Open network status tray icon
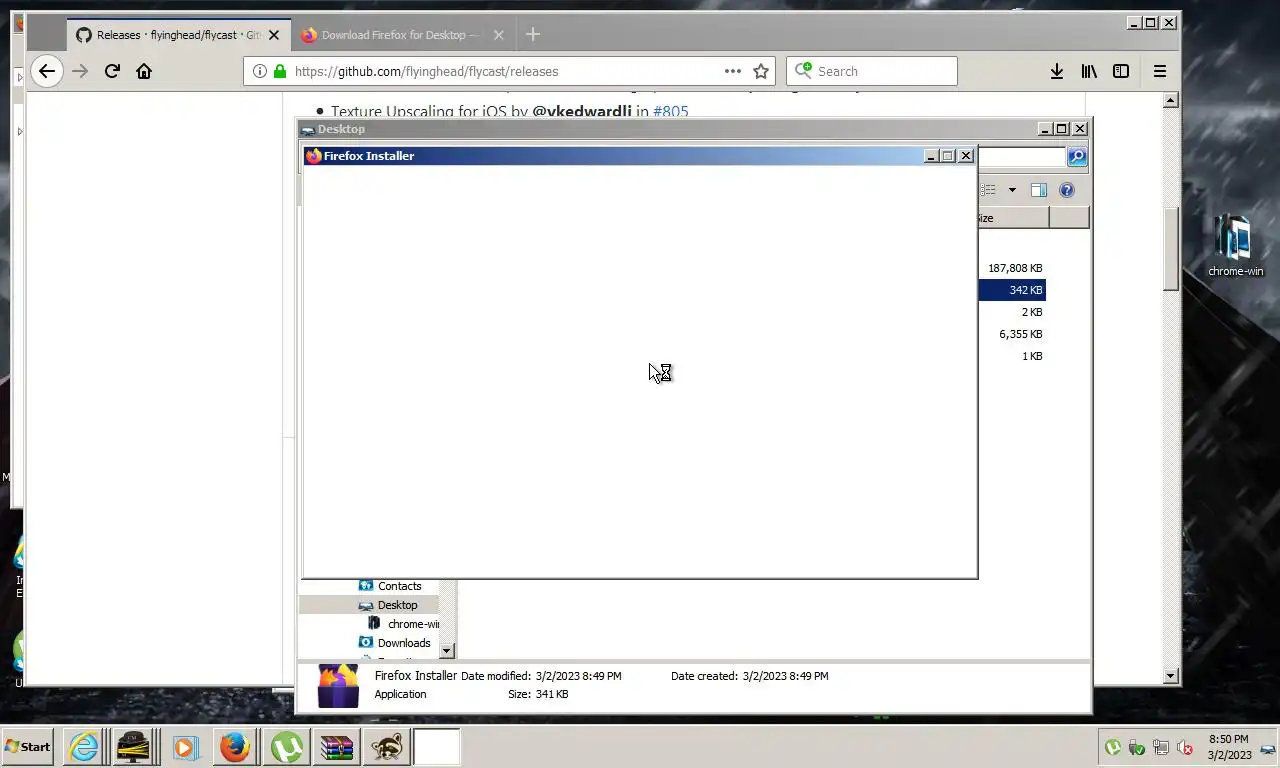Viewport: 1280px width, 768px height. point(1160,747)
